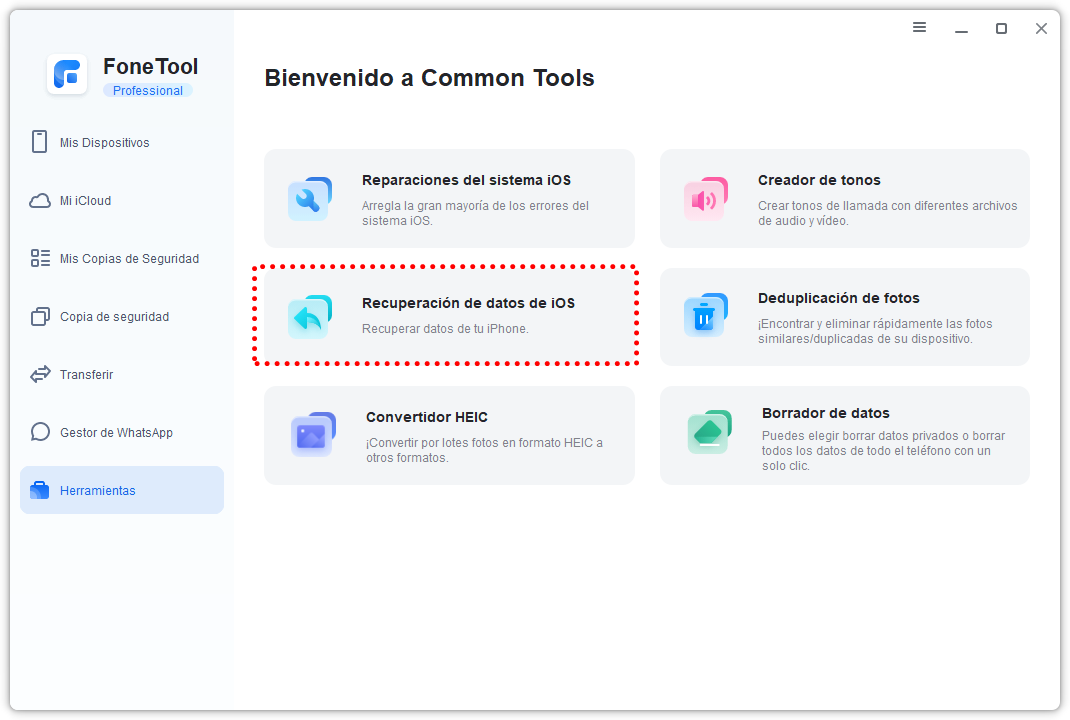Click the Transferir arrows icon

40,375
